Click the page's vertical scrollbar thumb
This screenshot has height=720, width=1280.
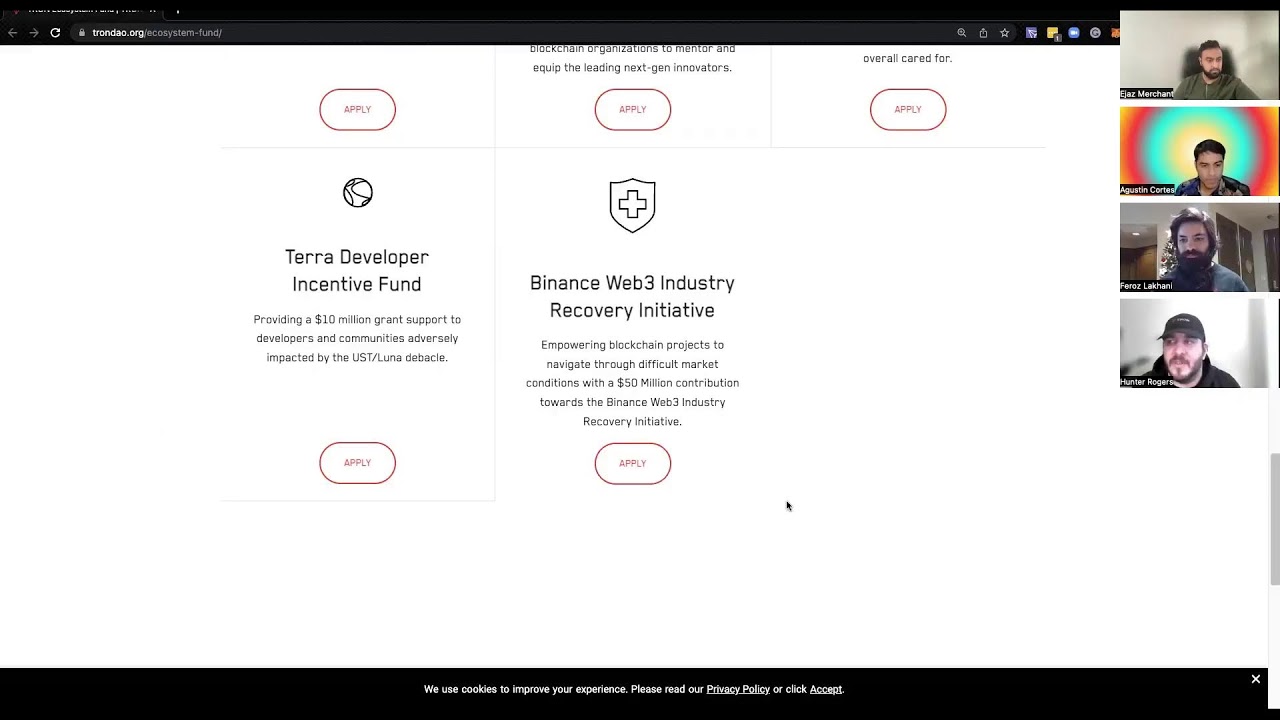(1274, 519)
